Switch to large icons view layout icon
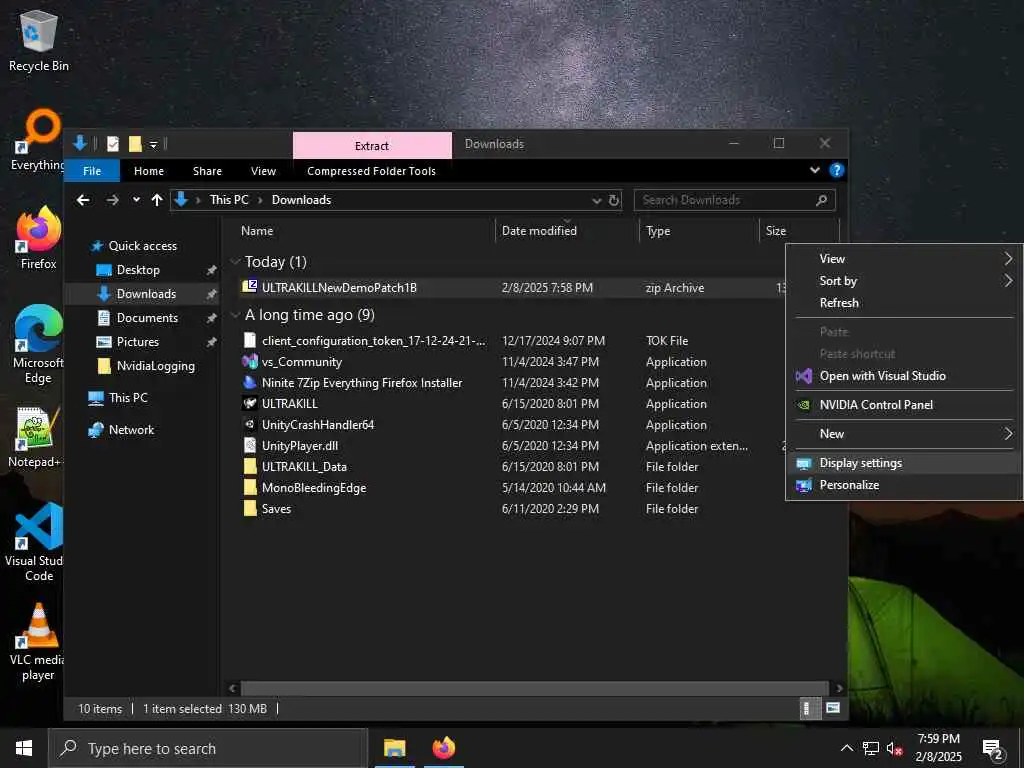This screenshot has height=768, width=1024. 833,708
